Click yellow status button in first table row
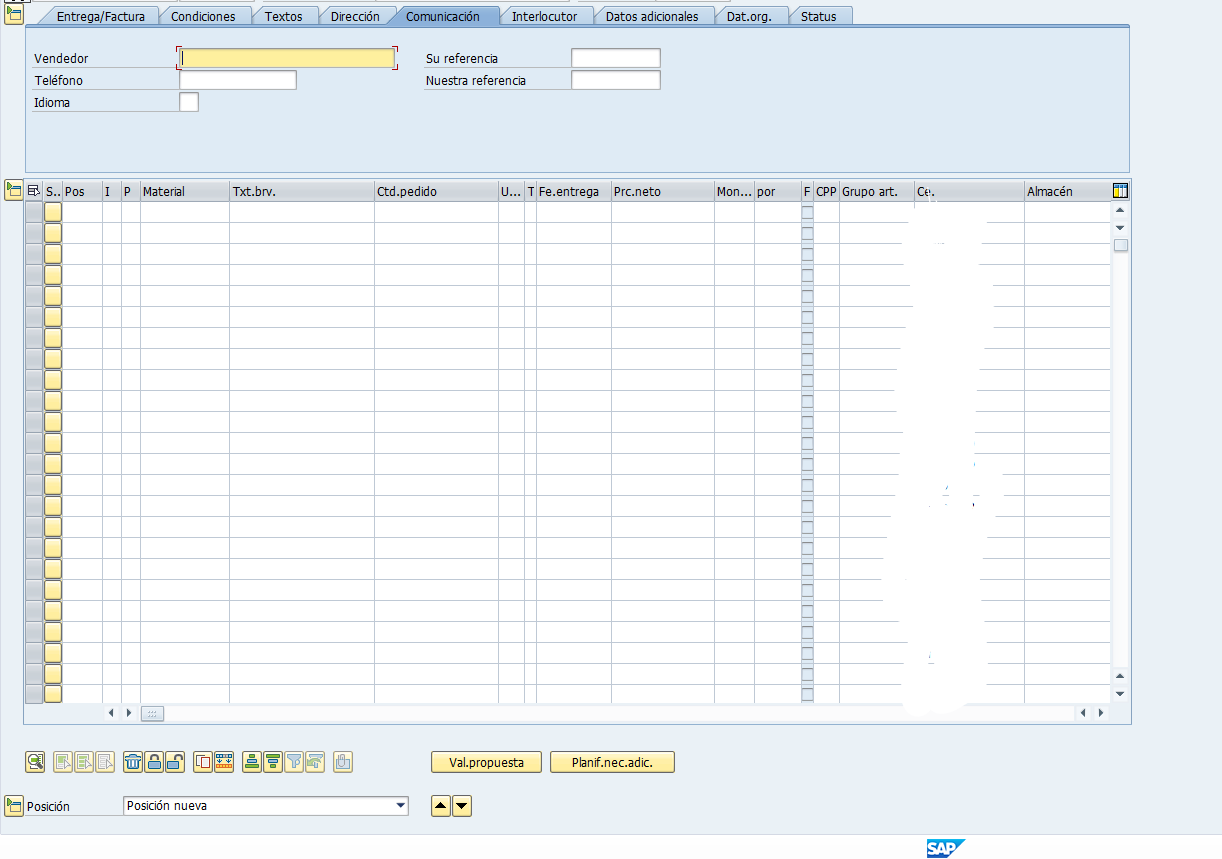This screenshot has width=1222, height=859. tap(53, 212)
